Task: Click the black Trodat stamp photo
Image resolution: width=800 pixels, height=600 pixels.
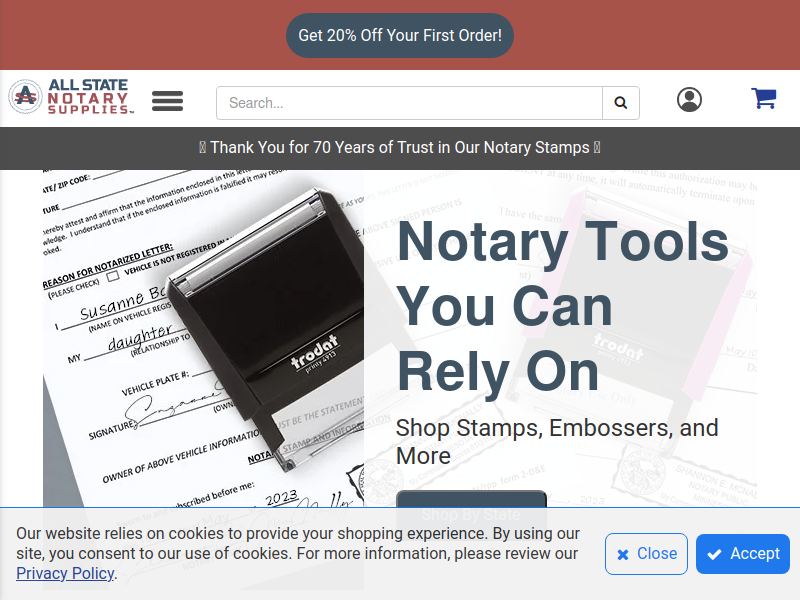Action: pos(204,338)
